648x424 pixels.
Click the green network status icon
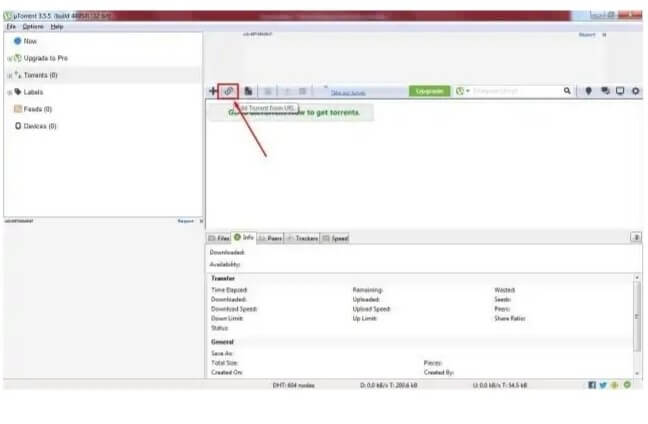tap(627, 385)
